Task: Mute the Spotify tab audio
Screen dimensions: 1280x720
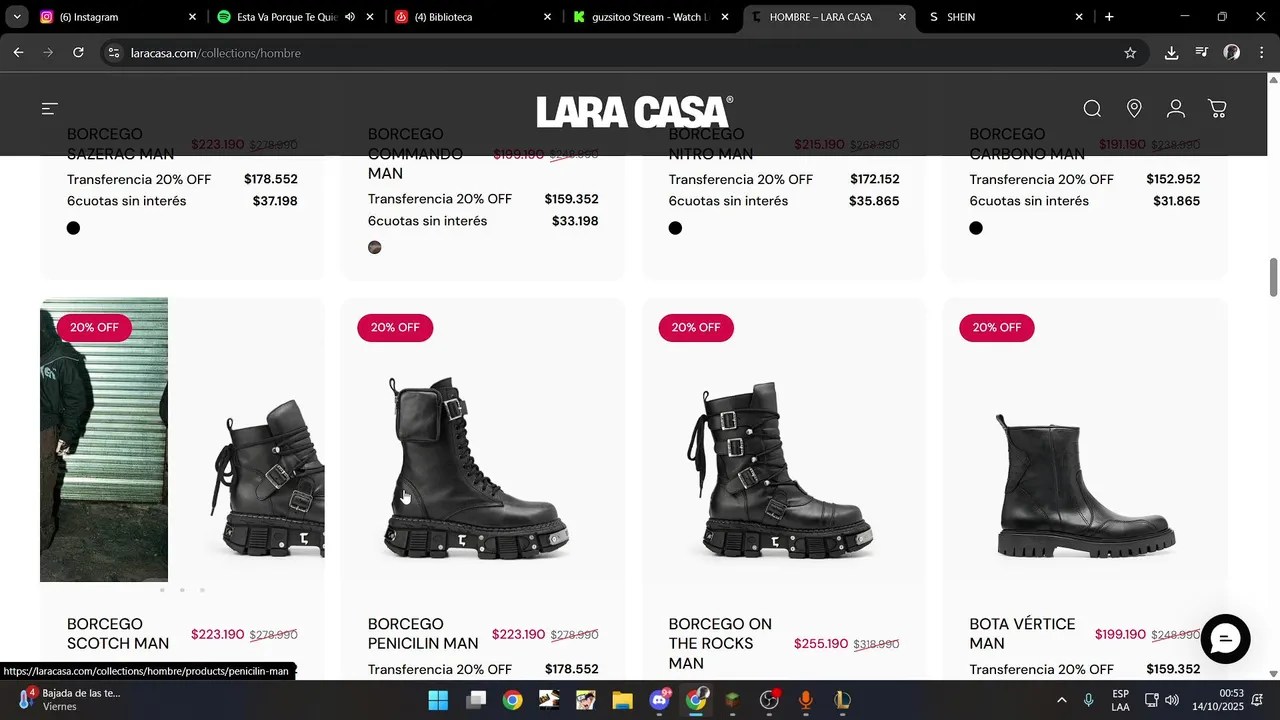Action: pos(350,17)
